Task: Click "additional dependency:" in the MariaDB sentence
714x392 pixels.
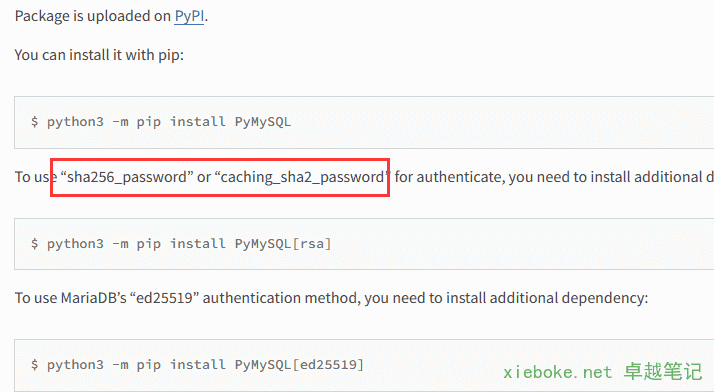Action: 569,298
